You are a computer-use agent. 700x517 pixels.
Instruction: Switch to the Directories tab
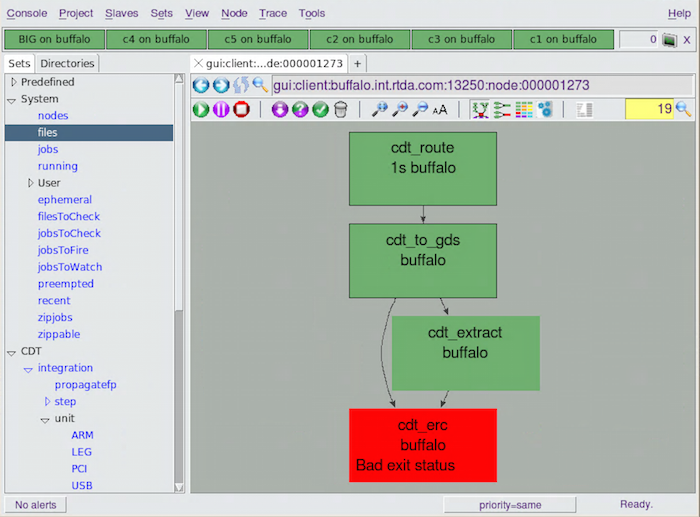(x=67, y=64)
